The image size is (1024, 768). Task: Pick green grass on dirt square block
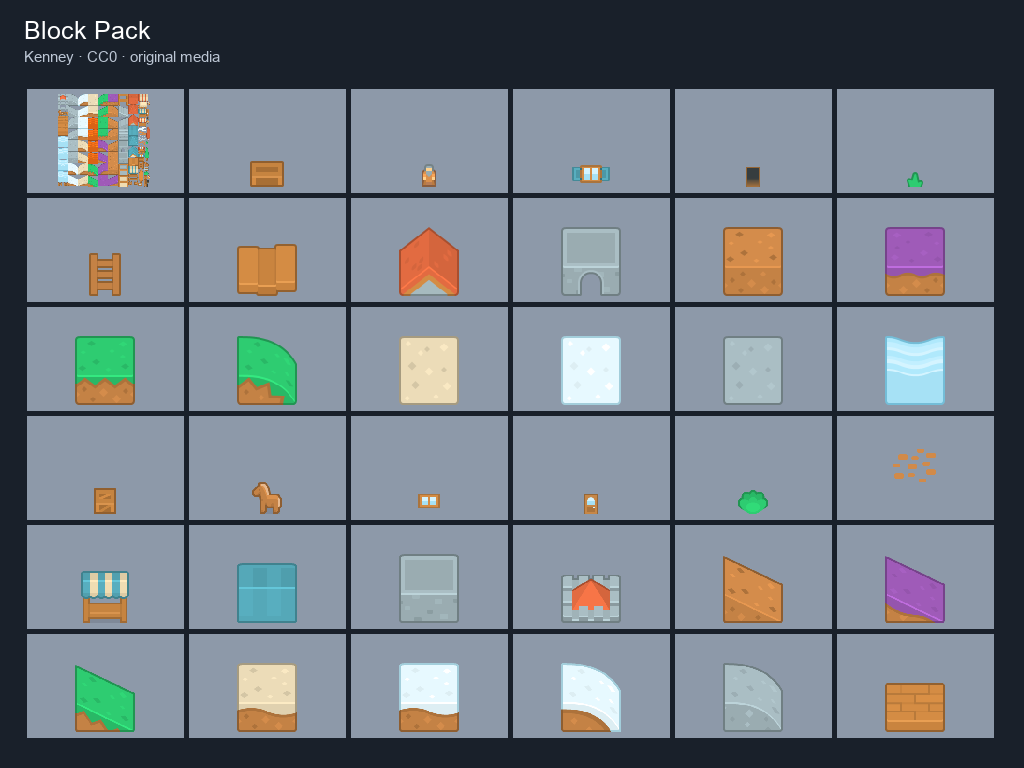[105, 370]
